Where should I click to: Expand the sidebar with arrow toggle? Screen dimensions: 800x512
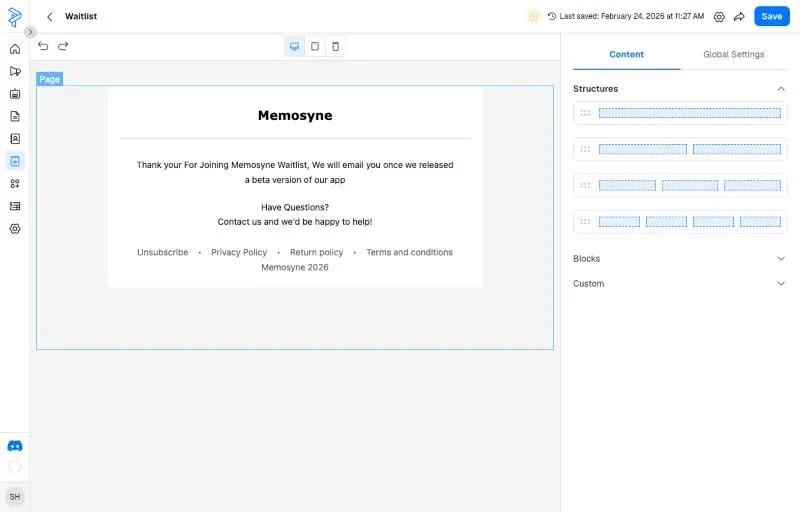coord(30,32)
